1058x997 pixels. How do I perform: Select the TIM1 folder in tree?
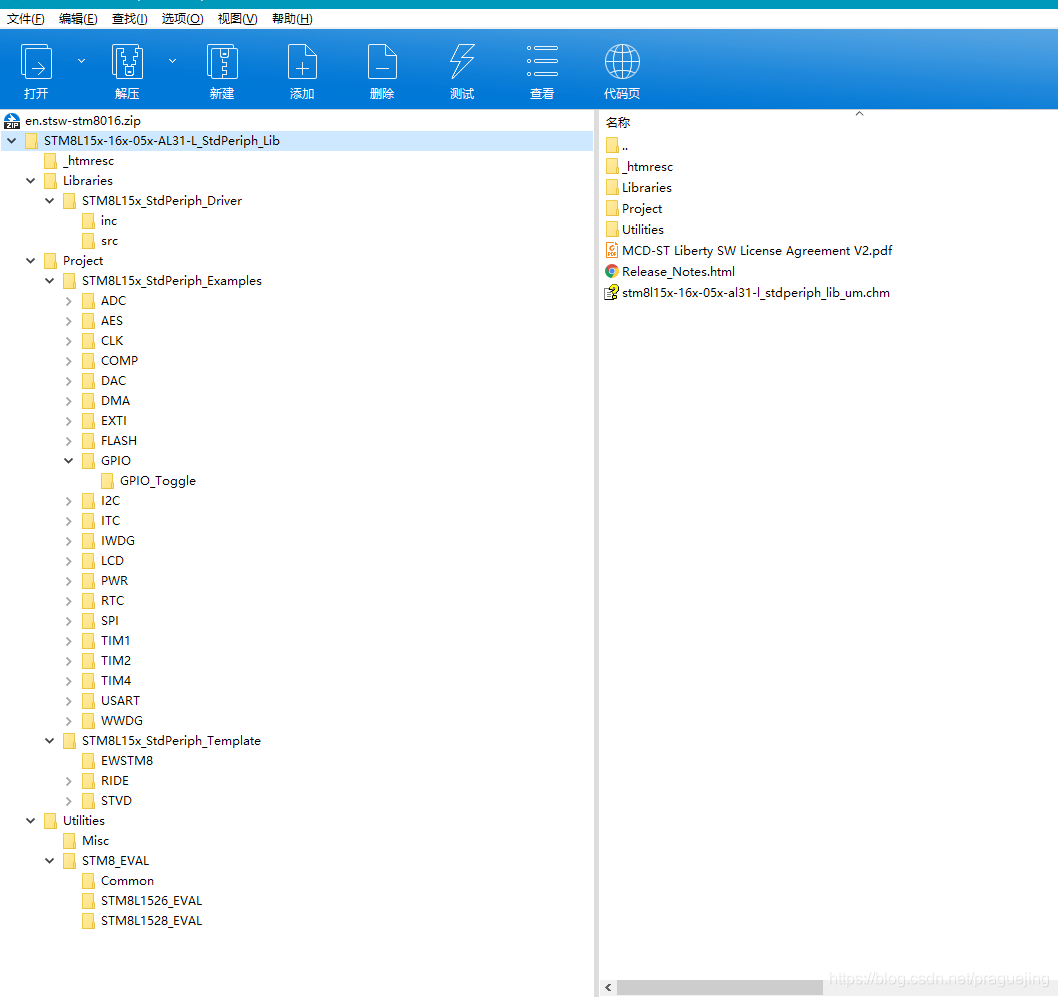coord(115,641)
